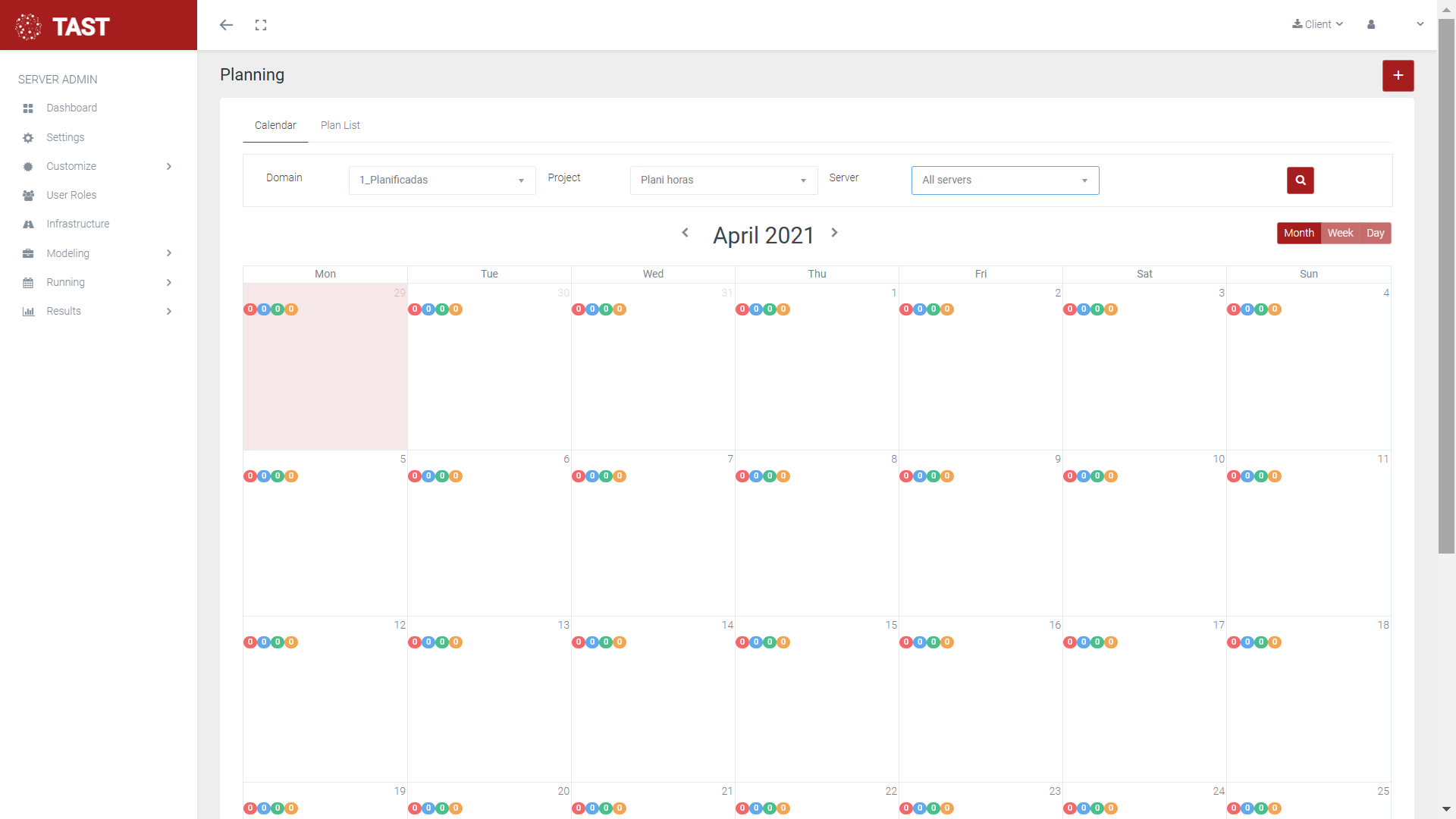The height and width of the screenshot is (819, 1456).
Task: Click the red search magnifier button
Action: [x=1300, y=180]
